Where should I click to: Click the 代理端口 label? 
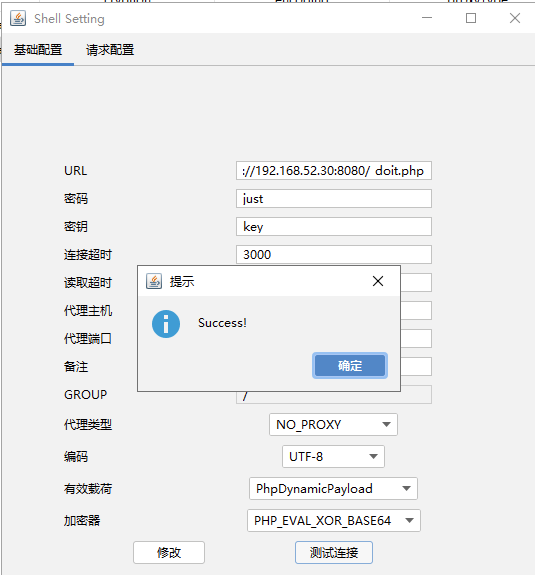[x=88, y=338]
